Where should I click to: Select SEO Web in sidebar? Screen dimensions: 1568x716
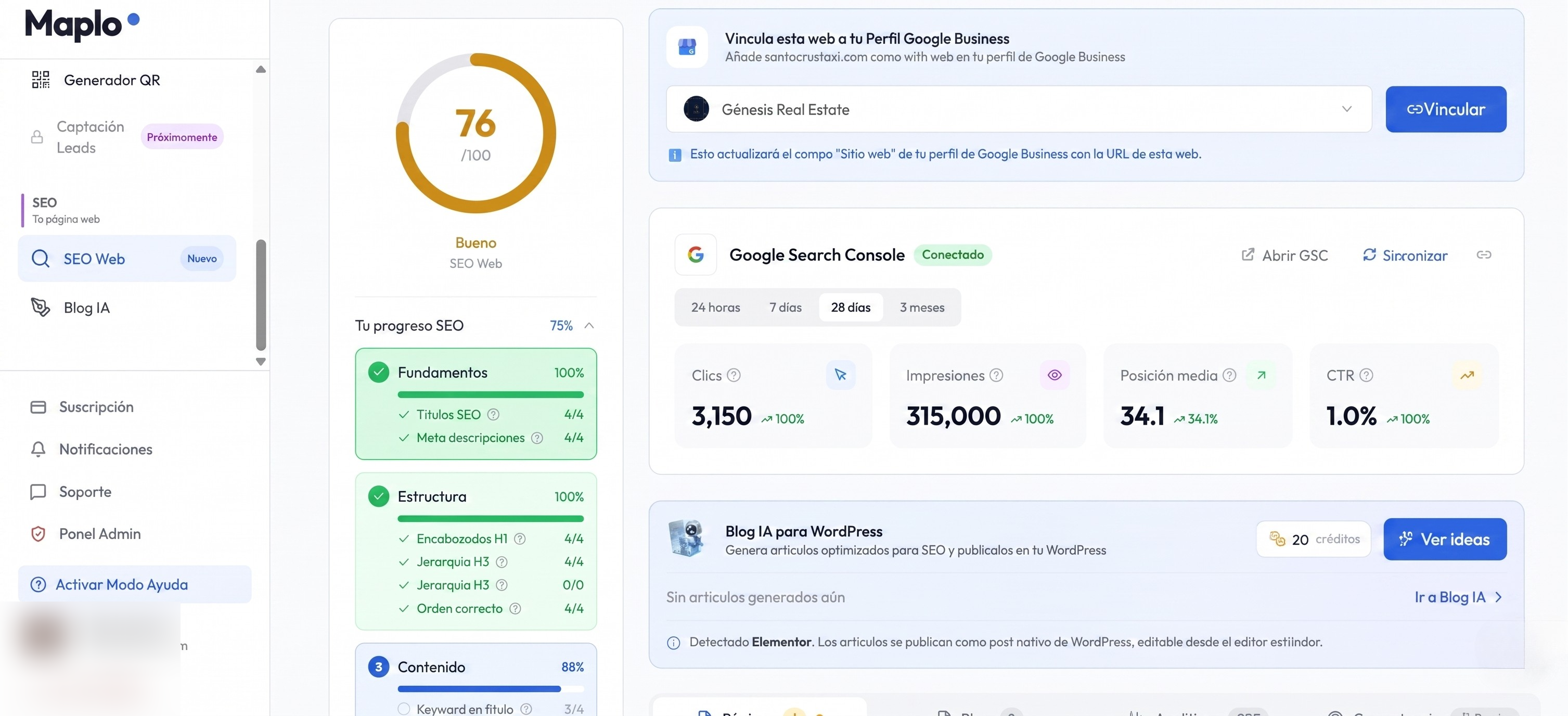pyautogui.click(x=126, y=258)
